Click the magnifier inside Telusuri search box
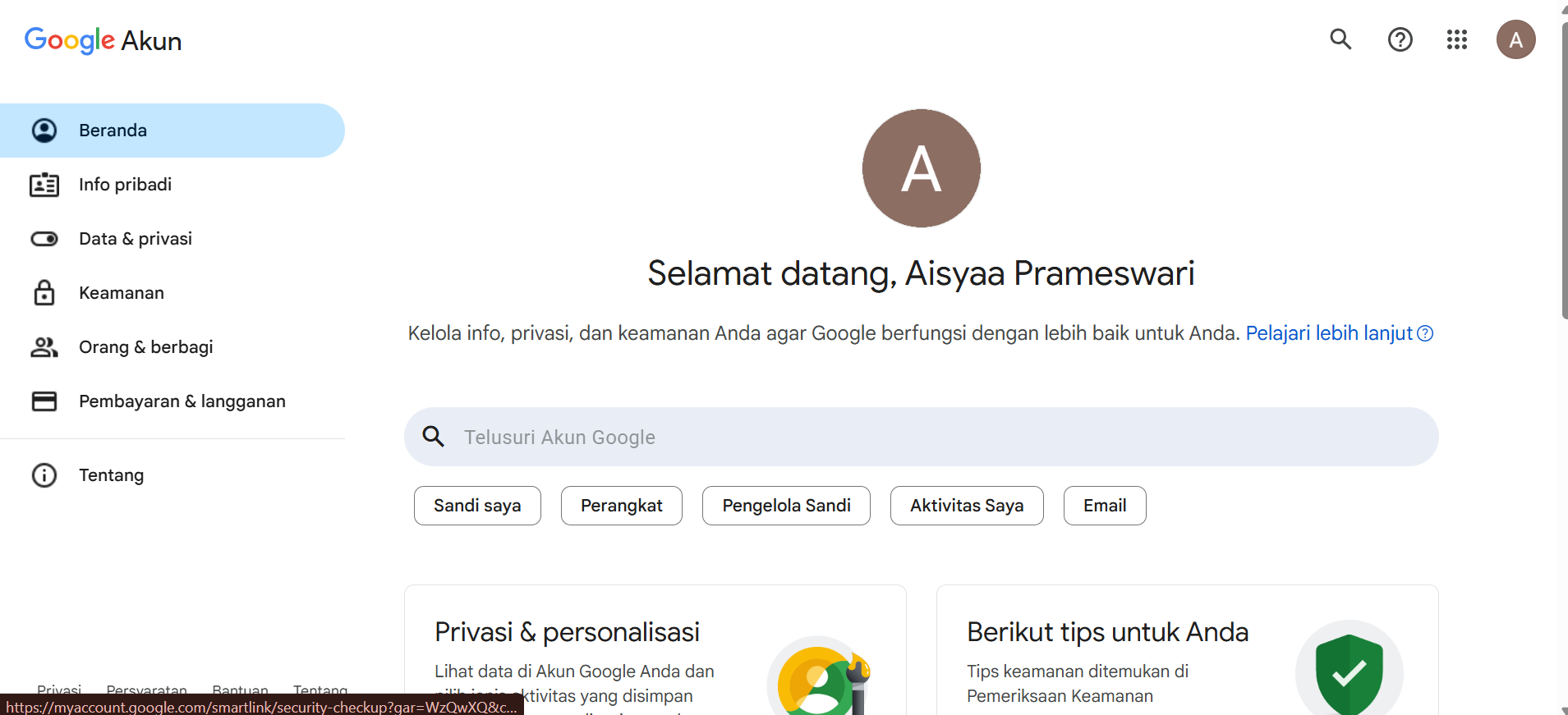This screenshot has width=1568, height=715. tap(434, 437)
